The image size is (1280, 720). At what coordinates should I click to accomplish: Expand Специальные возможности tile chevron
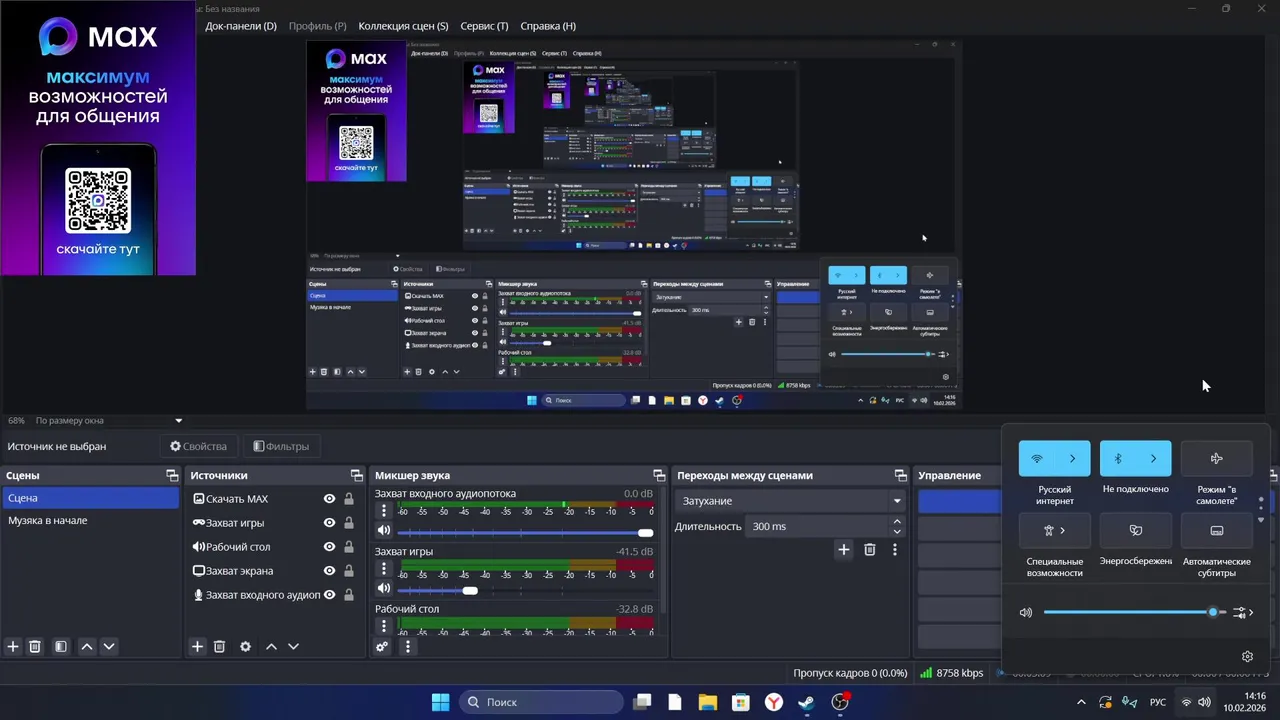(1063, 531)
